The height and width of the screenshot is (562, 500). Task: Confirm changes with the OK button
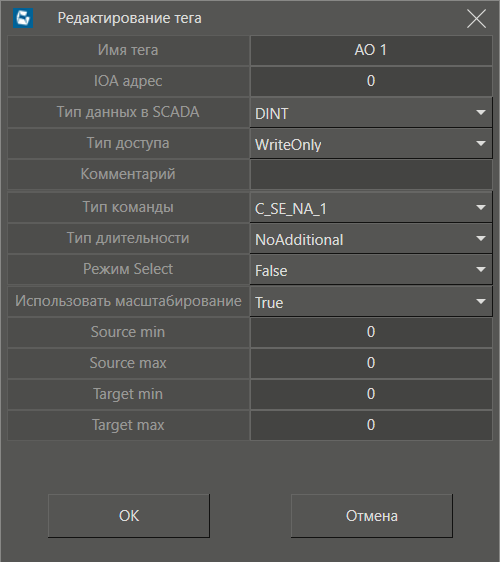pyautogui.click(x=129, y=516)
